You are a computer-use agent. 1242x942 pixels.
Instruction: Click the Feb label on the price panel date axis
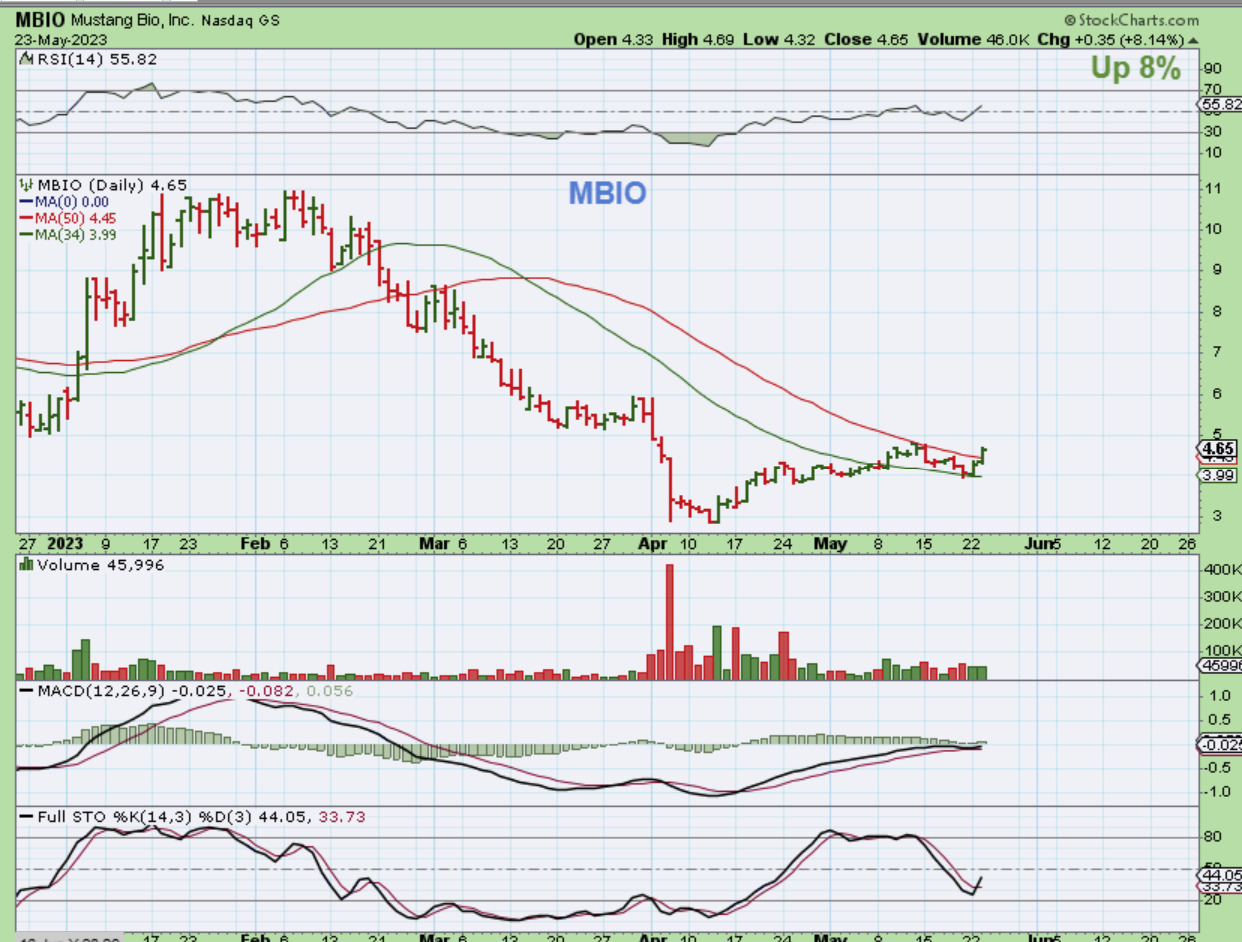point(257,544)
